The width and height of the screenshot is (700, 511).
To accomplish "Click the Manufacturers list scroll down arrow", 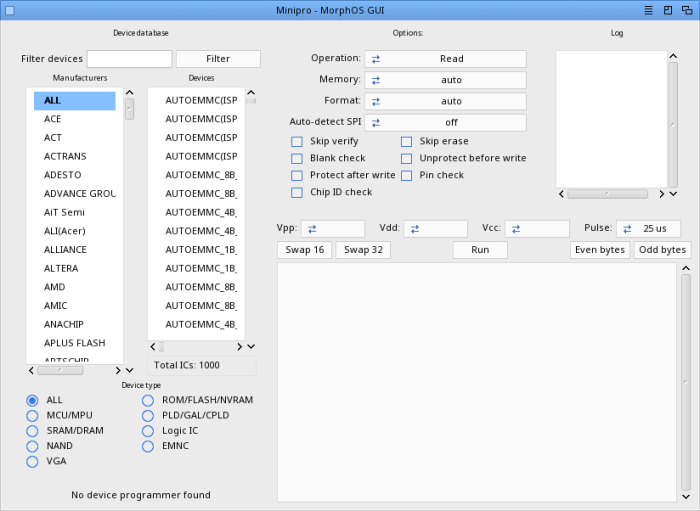I will [129, 370].
